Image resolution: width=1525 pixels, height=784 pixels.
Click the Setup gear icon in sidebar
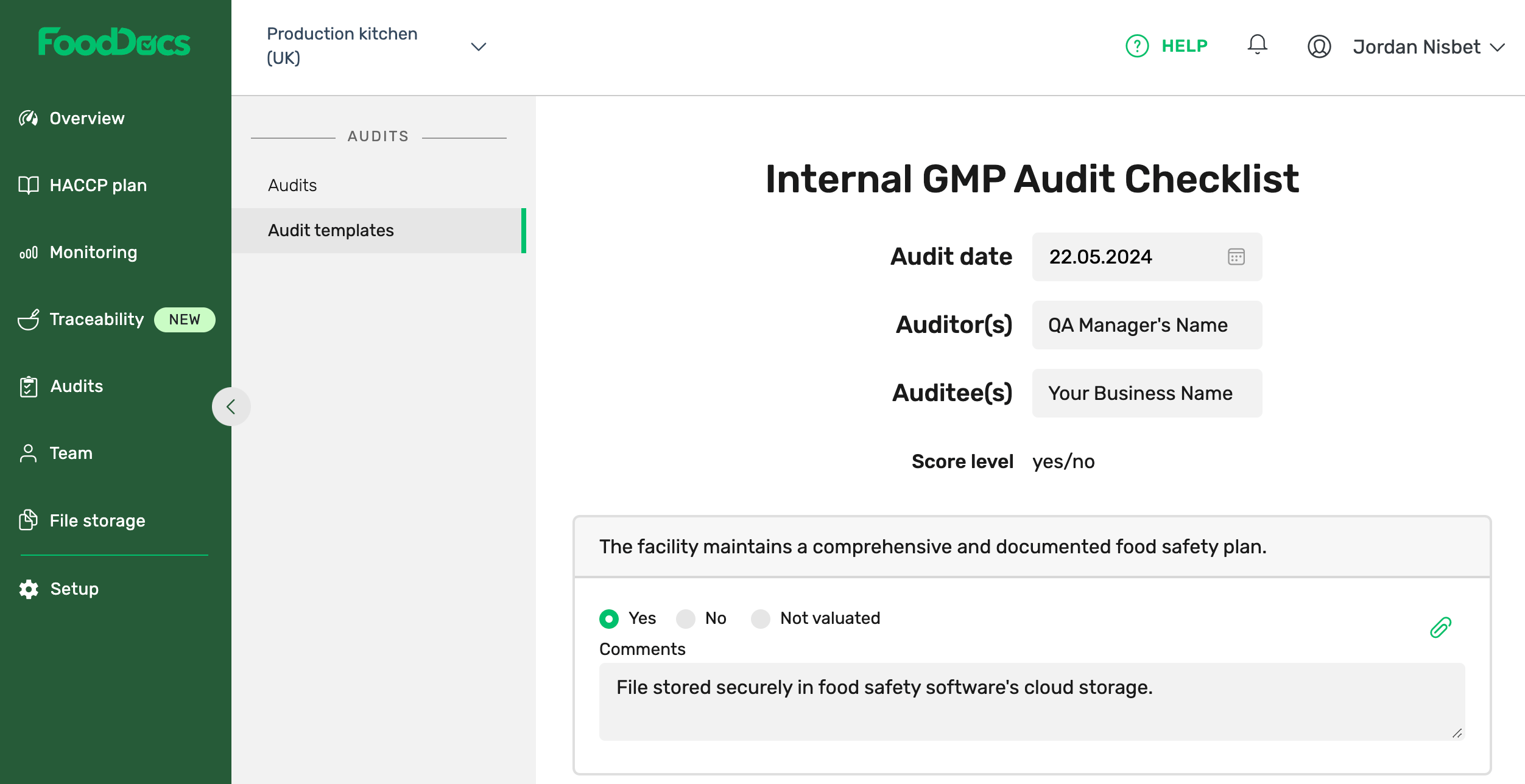click(29, 589)
